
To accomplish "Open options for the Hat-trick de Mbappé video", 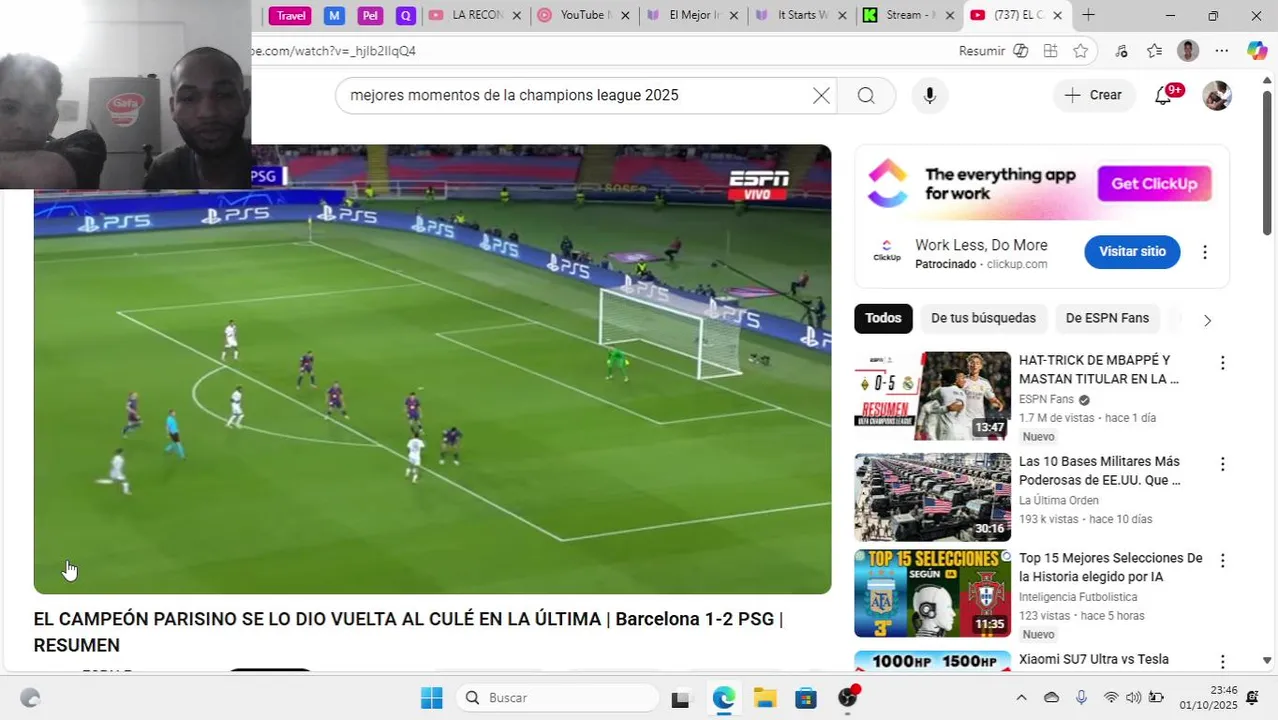I will [x=1222, y=363].
